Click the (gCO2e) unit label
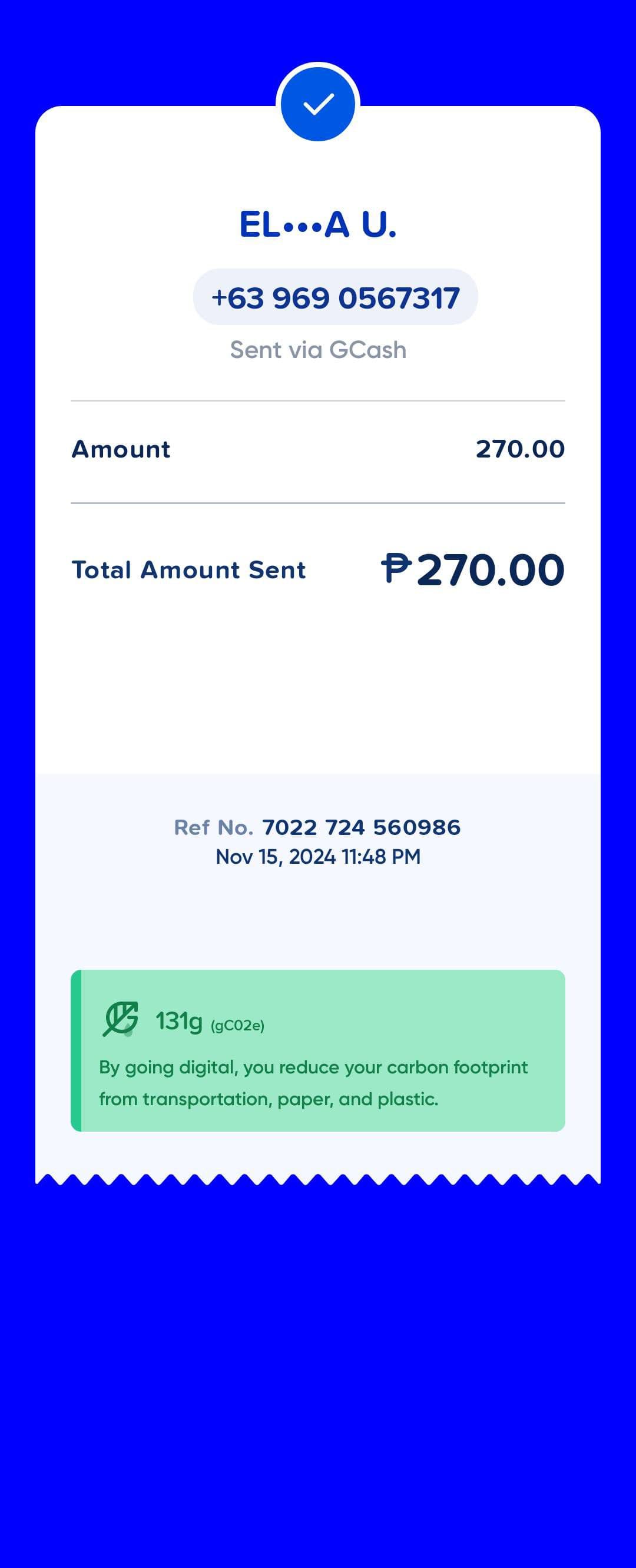This screenshot has width=636, height=1568. (237, 1026)
